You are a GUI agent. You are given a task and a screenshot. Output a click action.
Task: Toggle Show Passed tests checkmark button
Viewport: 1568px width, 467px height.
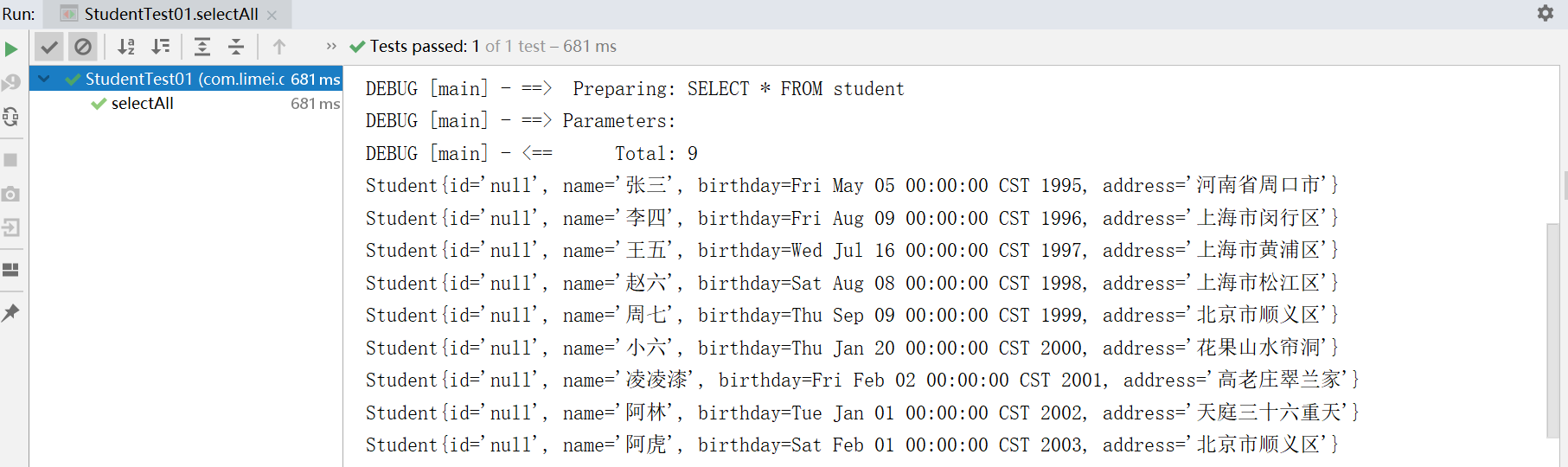coord(49,47)
